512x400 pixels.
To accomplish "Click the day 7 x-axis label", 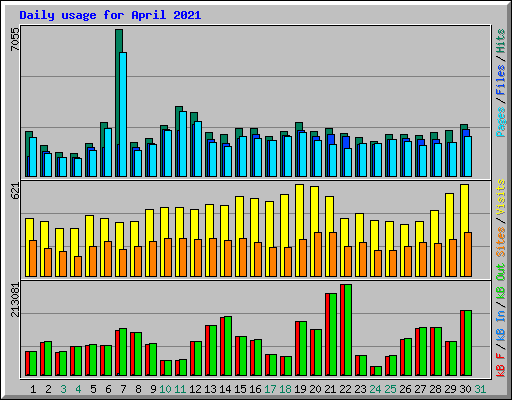I will coord(123,389).
